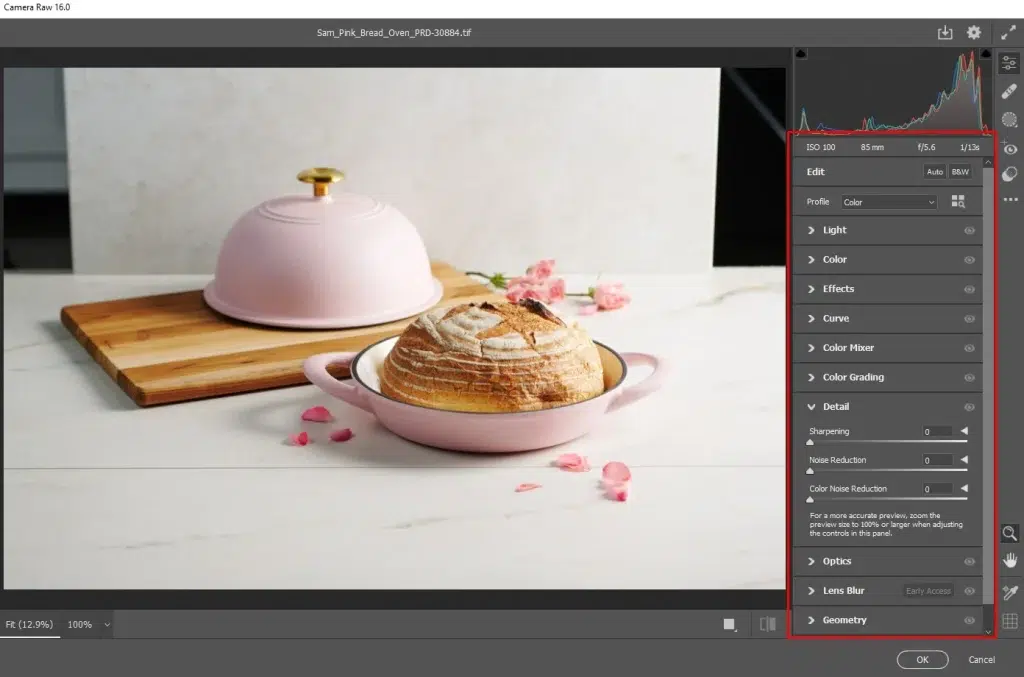Toggle the grid overlay icon
This screenshot has width=1024, height=677.
[1009, 621]
